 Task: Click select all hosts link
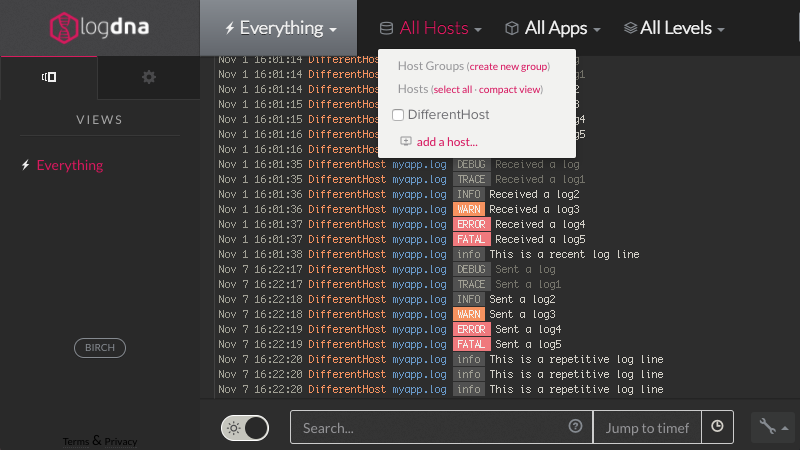coord(453,89)
